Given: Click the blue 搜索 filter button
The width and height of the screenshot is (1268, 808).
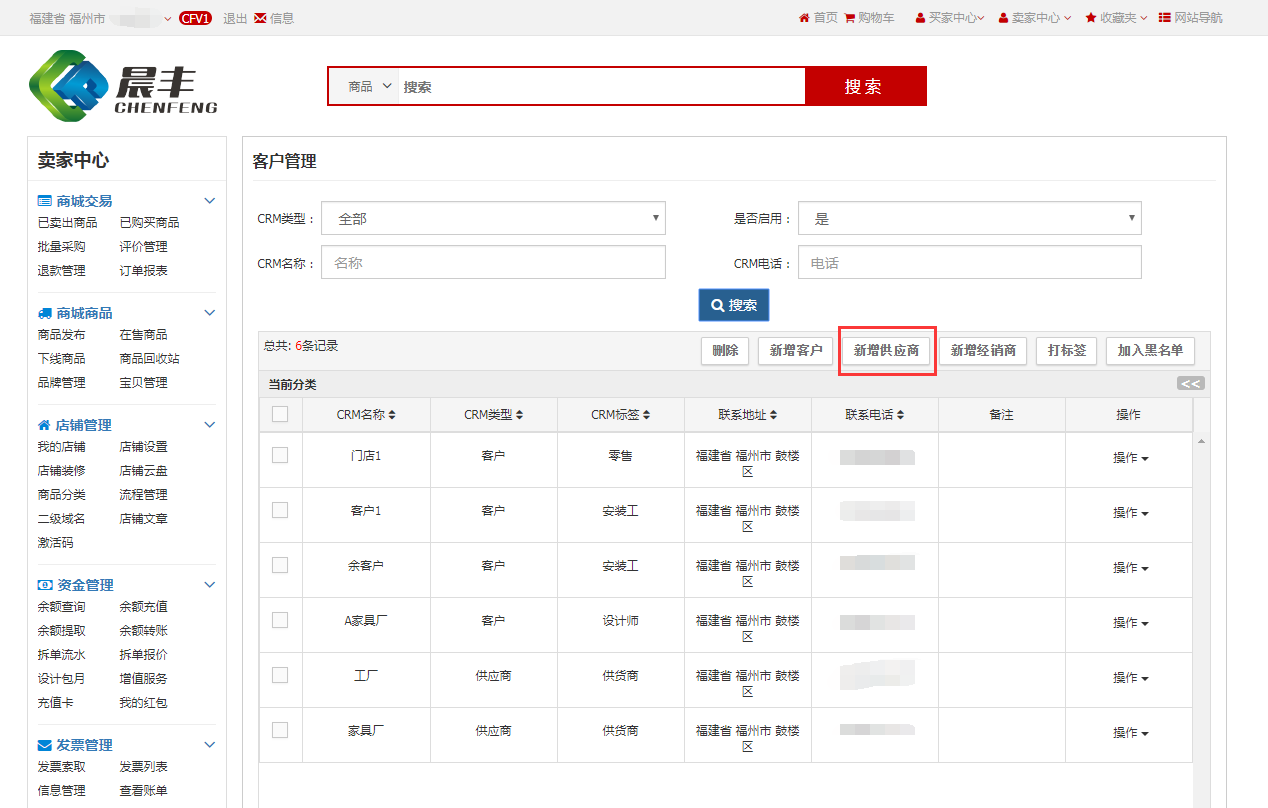Looking at the screenshot, I should pos(733,305).
